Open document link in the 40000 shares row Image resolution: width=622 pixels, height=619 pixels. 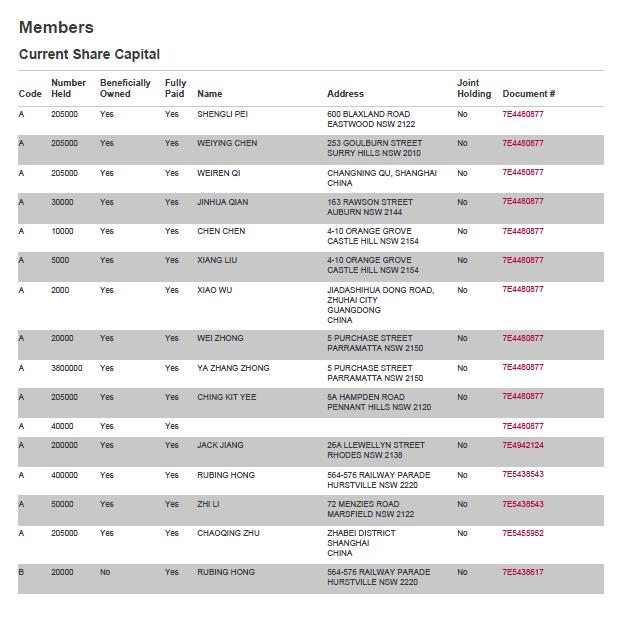pos(522,426)
